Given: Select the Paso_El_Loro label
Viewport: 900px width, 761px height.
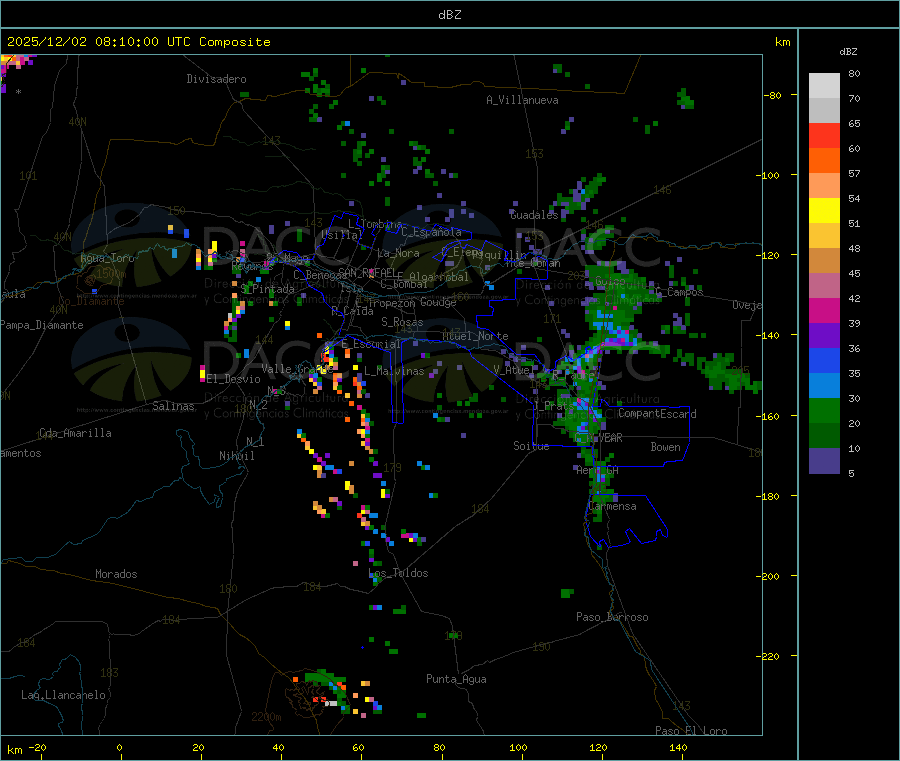Looking at the screenshot, I should (x=692, y=731).
